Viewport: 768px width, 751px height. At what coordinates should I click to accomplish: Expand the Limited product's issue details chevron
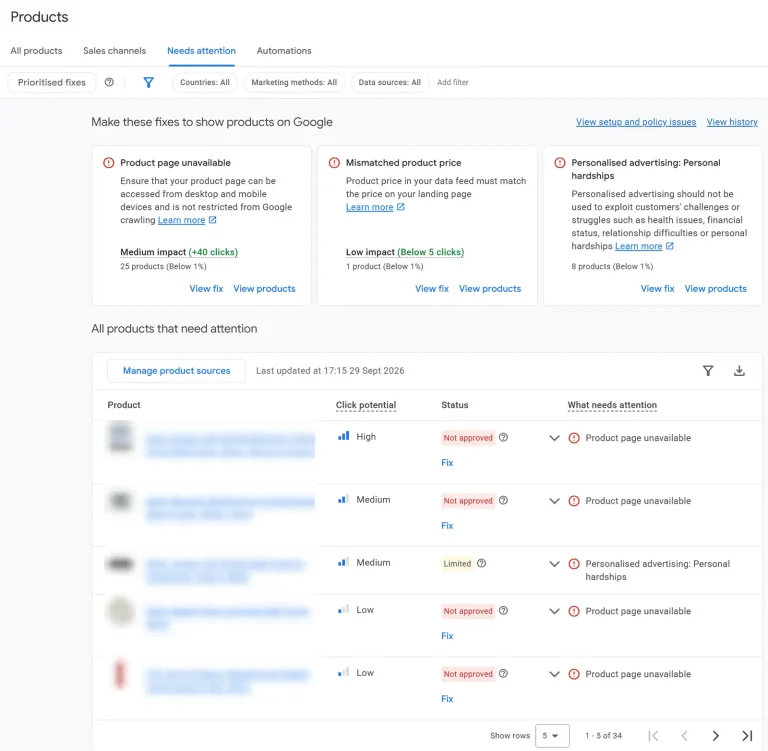(x=554, y=564)
